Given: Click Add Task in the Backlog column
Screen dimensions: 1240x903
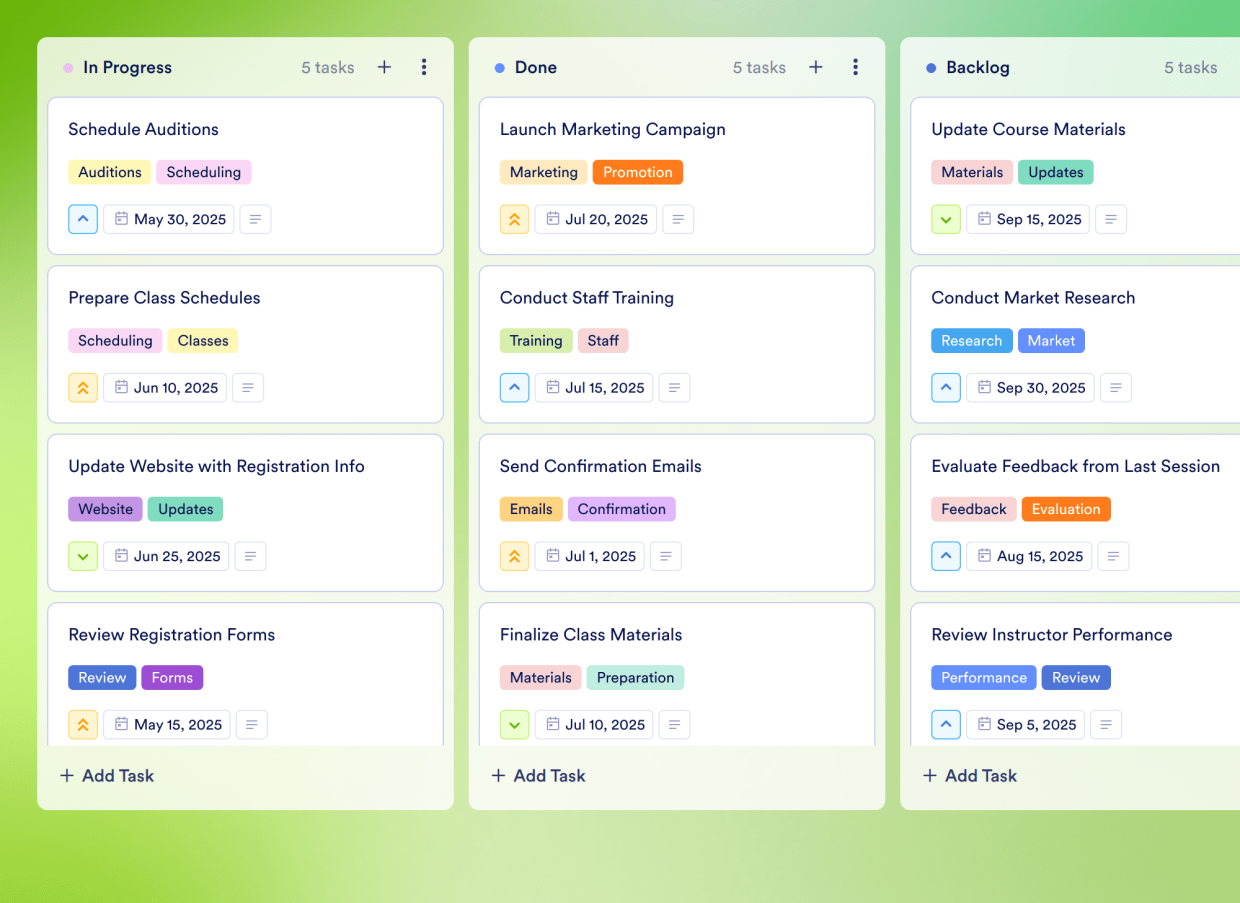Looking at the screenshot, I should [969, 775].
